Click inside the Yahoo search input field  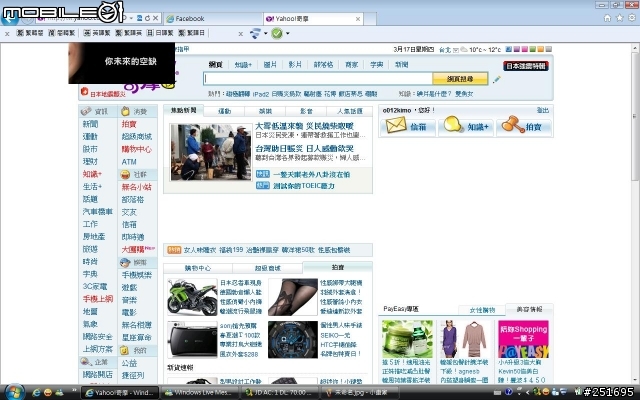pyautogui.click(x=318, y=79)
